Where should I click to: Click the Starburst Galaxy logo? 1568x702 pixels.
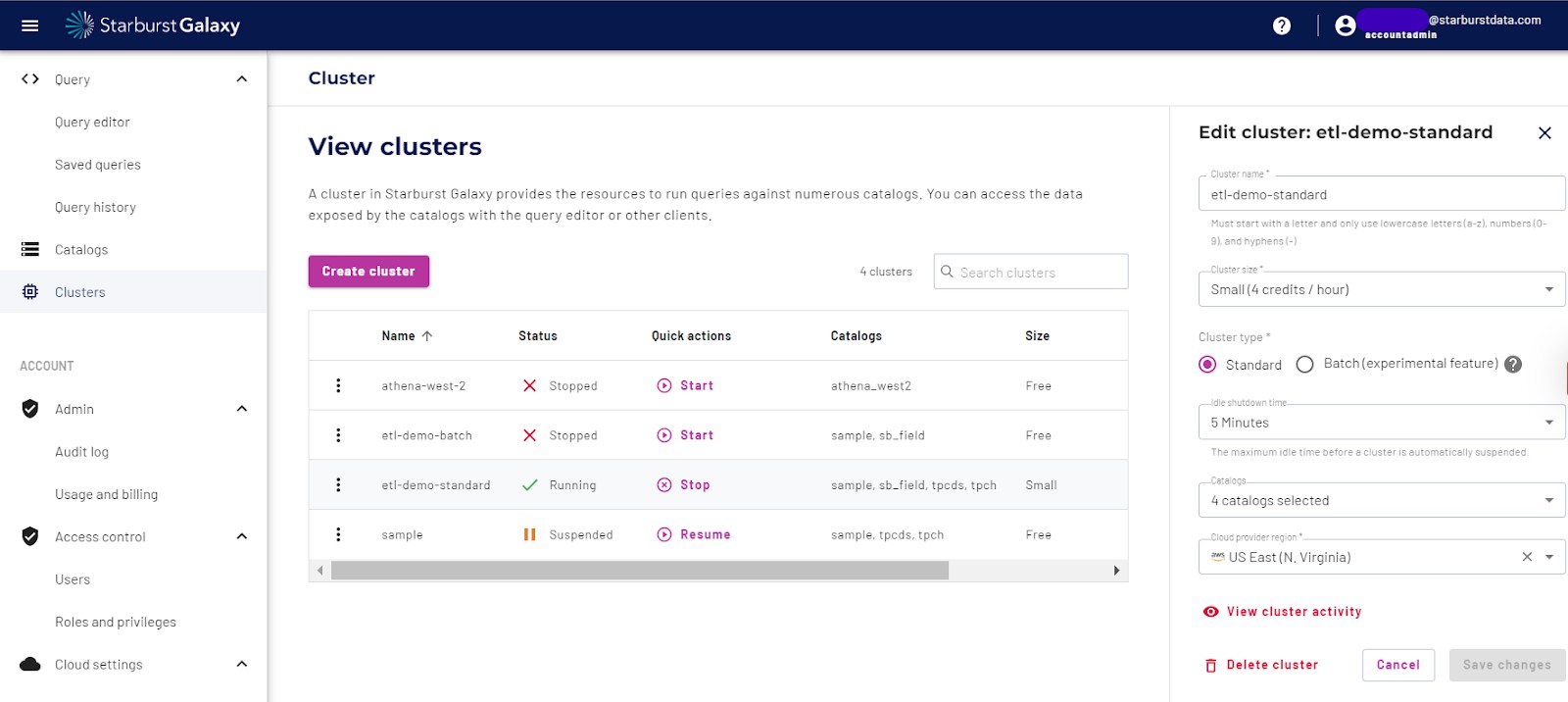point(153,25)
